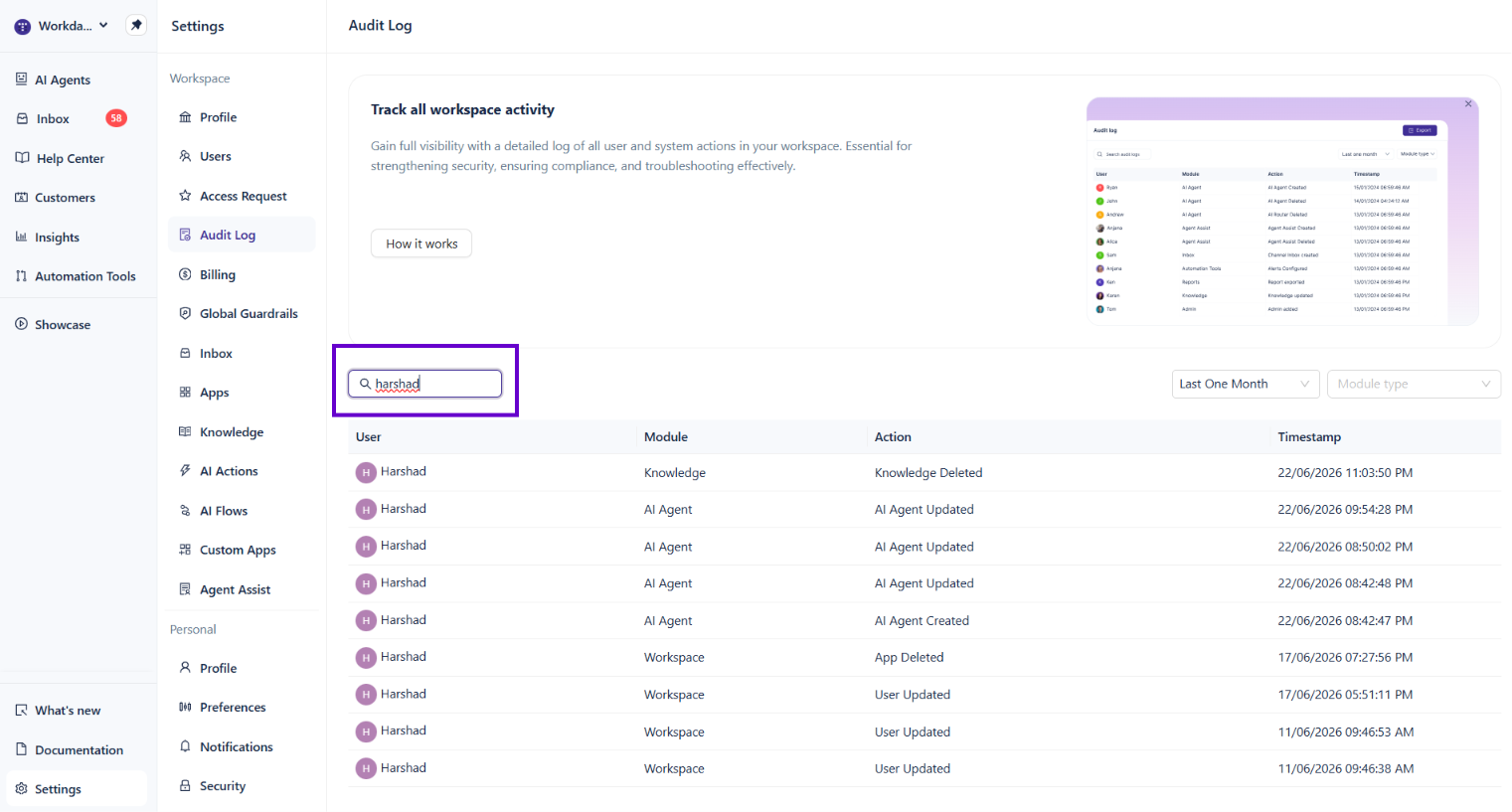Click the Showcase play icon
Screen dimensions: 1512x812
(22, 324)
